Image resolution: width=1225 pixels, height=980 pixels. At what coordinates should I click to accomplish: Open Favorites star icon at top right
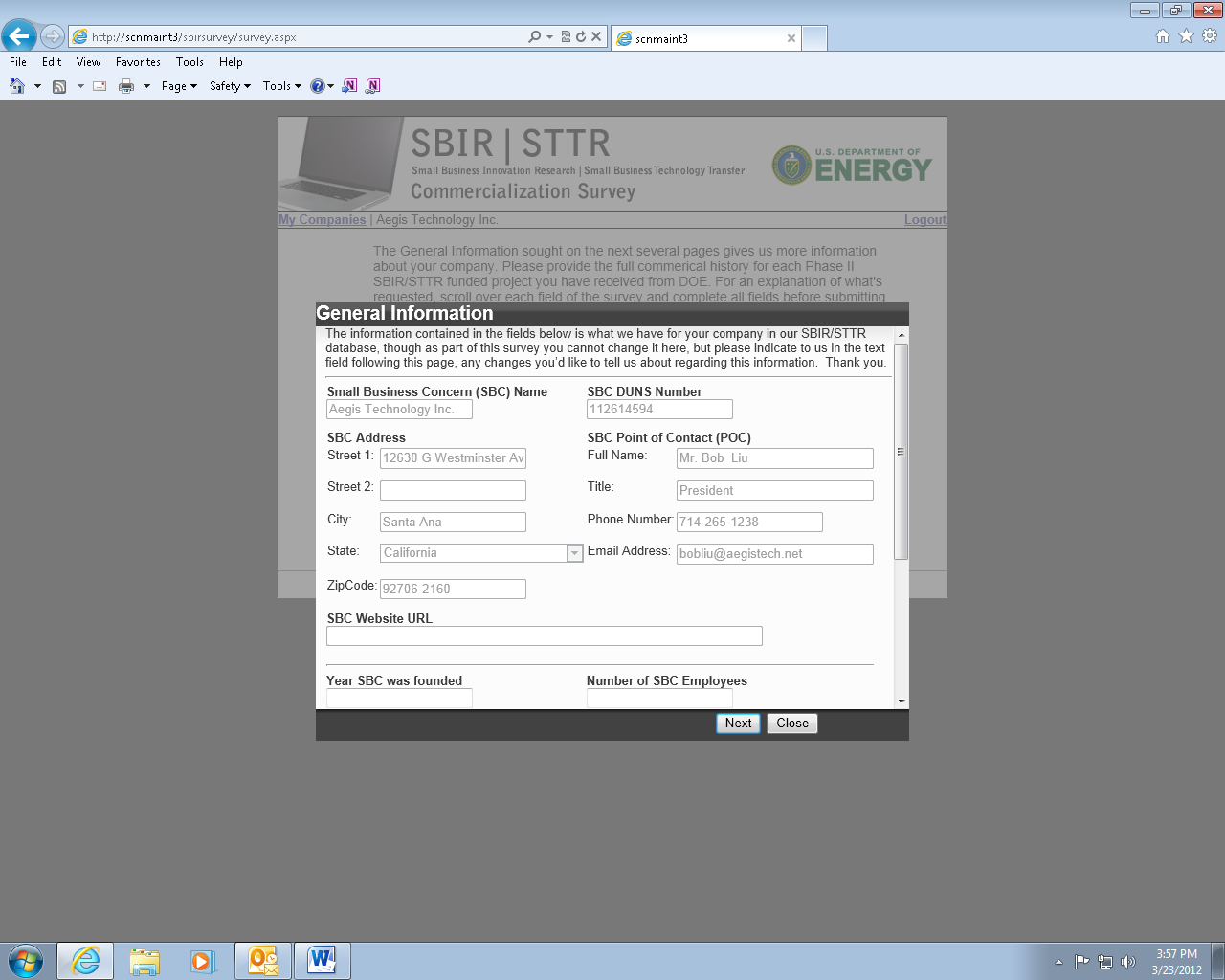1186,36
